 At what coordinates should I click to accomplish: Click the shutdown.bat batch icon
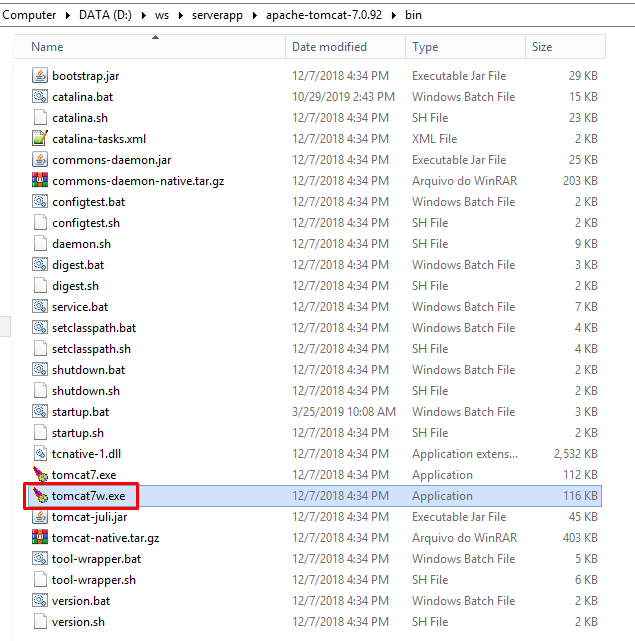pos(40,370)
